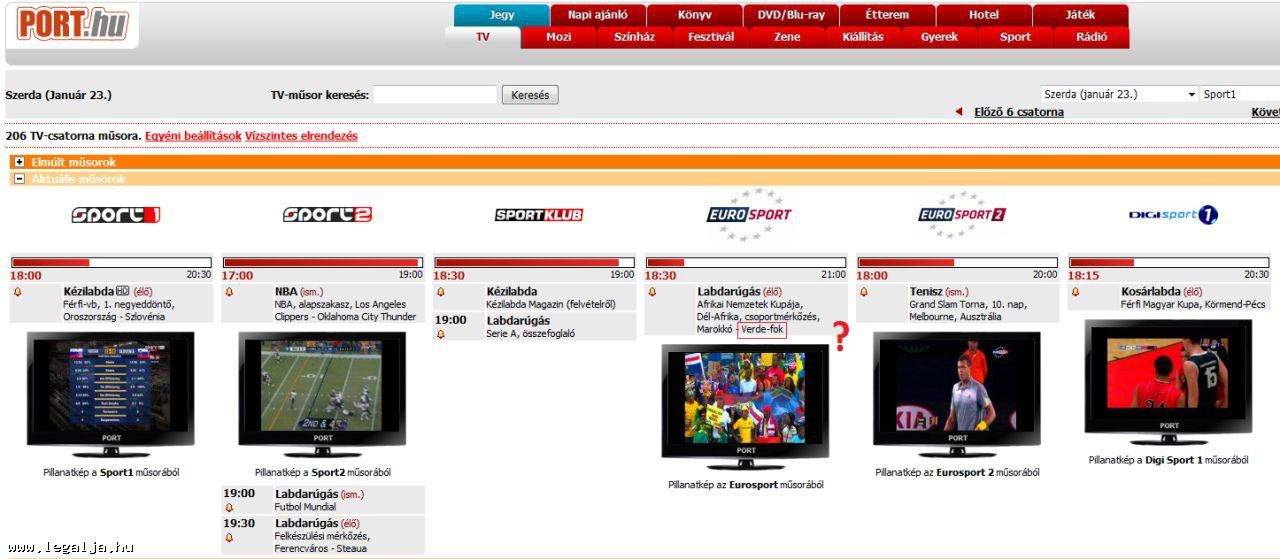This screenshot has width=1280, height=559.
Task: Go to Előző 6 csatorna
Action: [x=1019, y=112]
